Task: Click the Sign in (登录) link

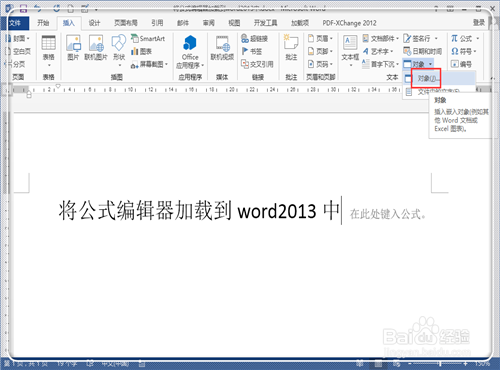Action: point(479,22)
